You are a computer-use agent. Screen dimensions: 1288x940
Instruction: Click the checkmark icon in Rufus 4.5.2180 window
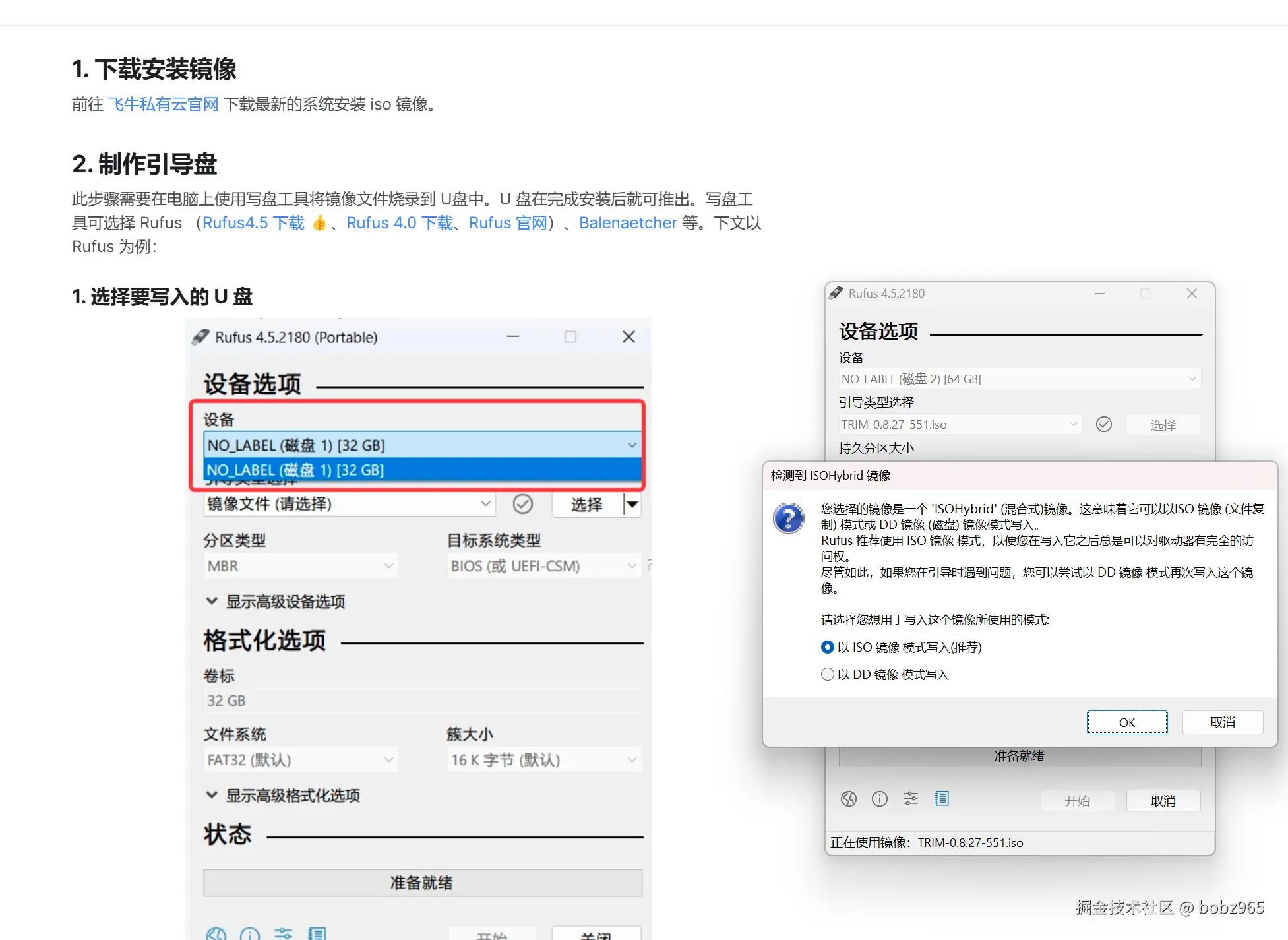[1104, 424]
